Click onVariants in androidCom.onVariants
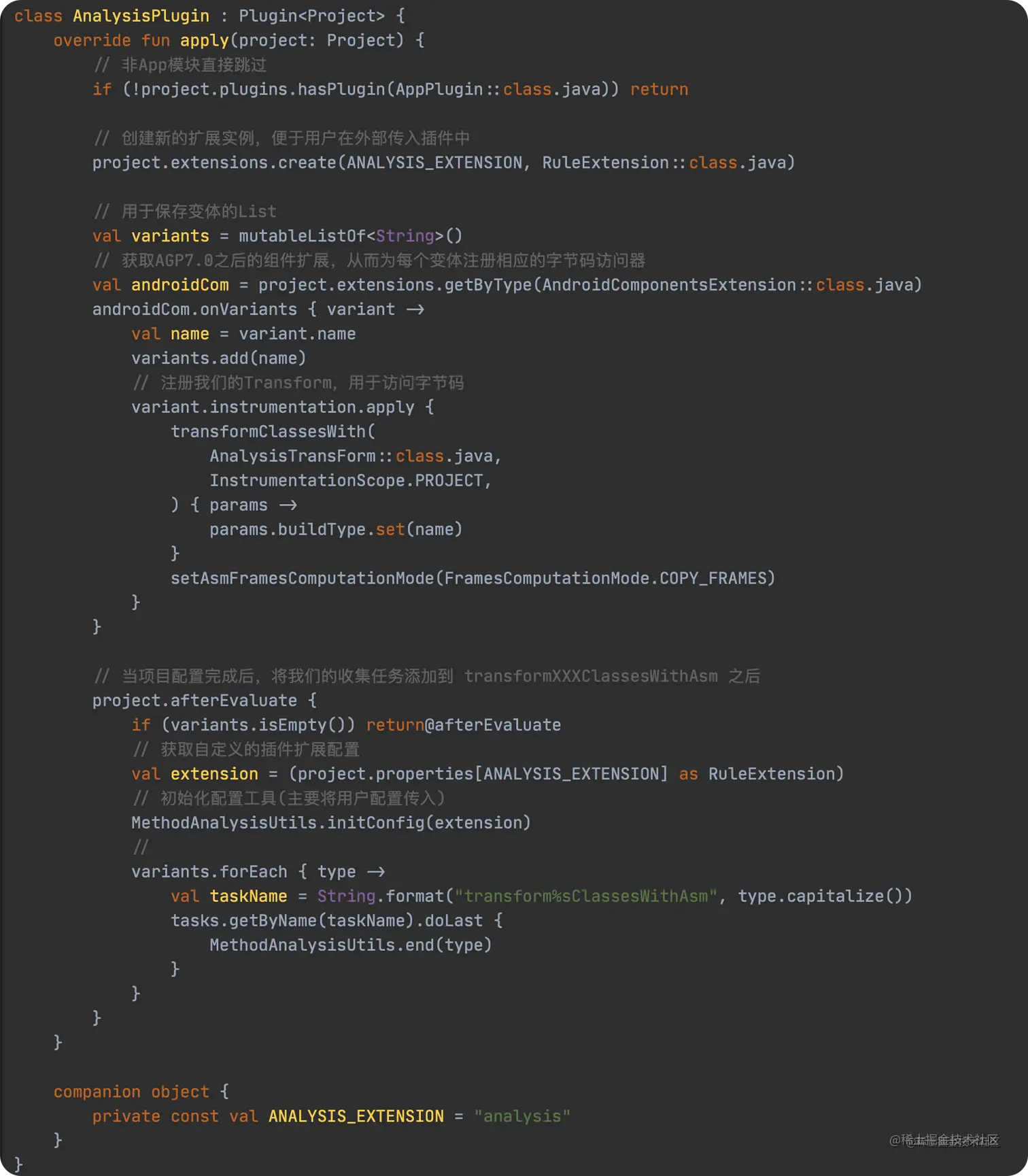 click(x=248, y=309)
